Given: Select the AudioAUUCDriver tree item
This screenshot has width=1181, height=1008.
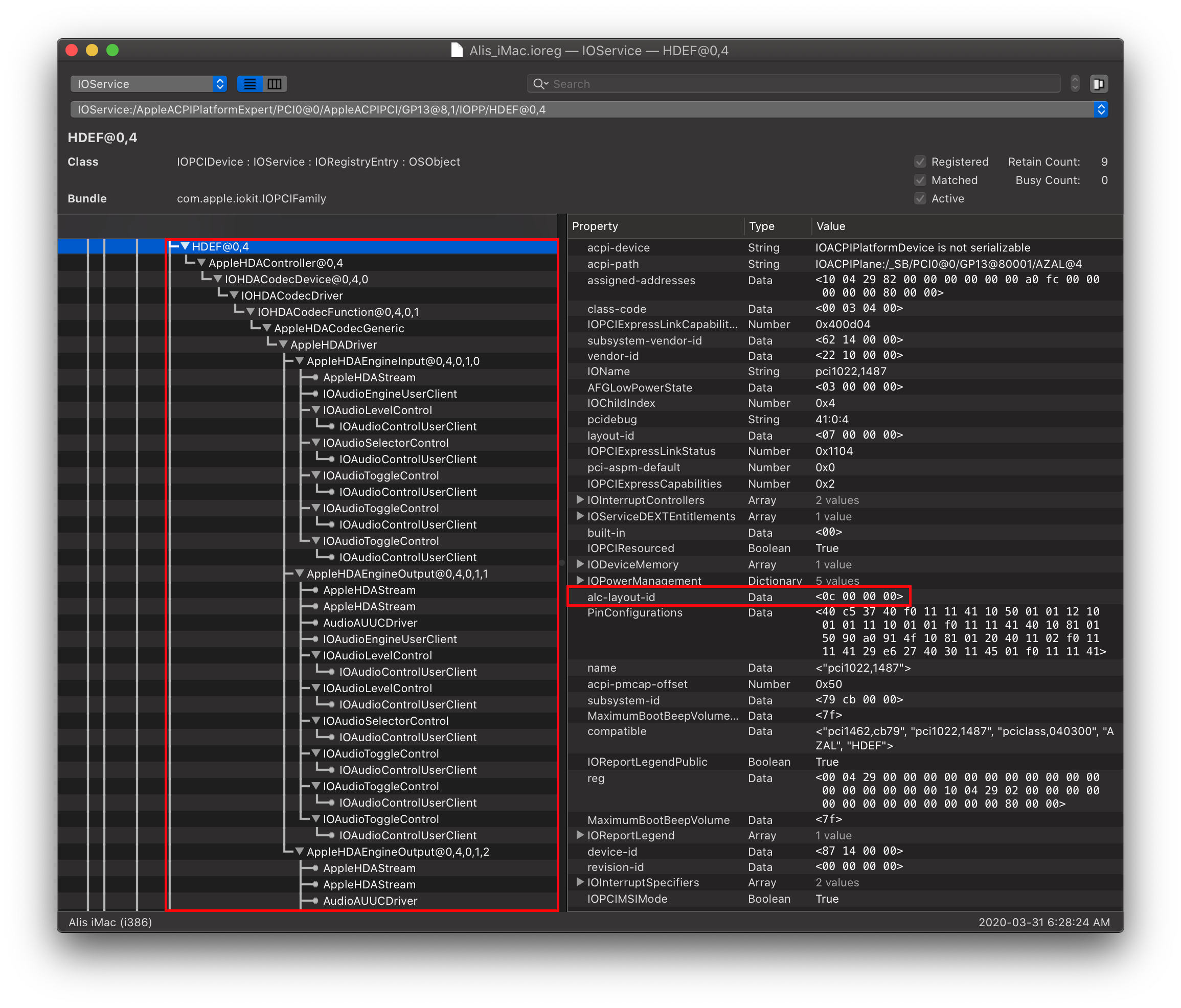Looking at the screenshot, I should (370, 623).
